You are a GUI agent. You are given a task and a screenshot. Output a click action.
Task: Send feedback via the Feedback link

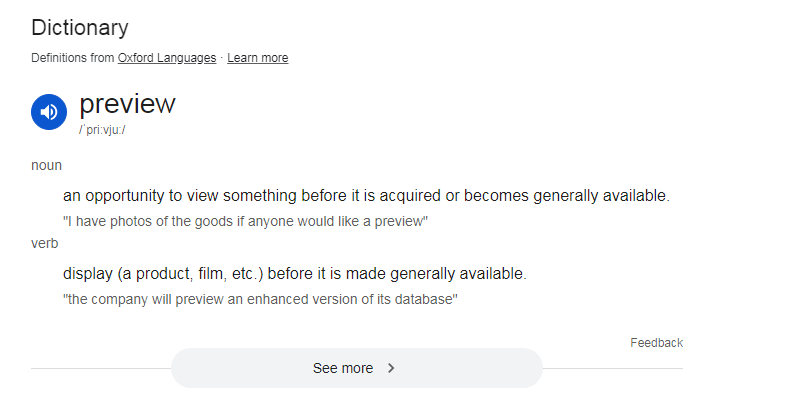pyautogui.click(x=656, y=343)
